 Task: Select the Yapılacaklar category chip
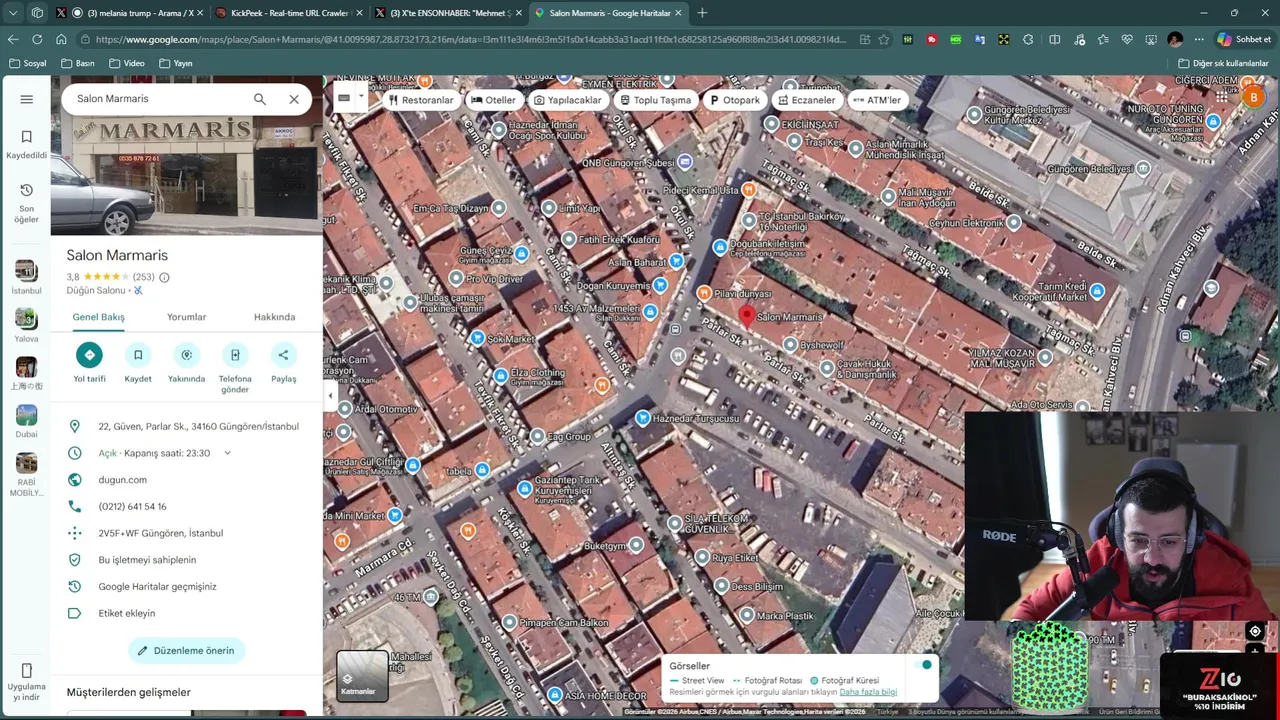click(567, 100)
